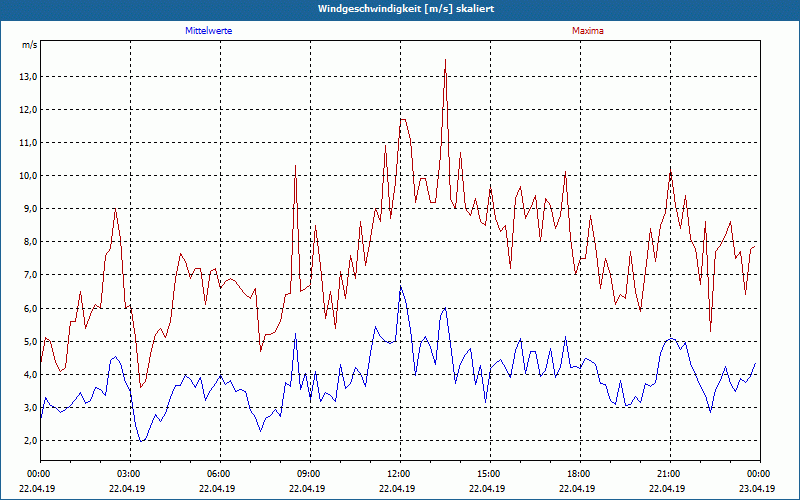Click the 11,0 y-axis value
Screen dimensions: 800x500
point(29,143)
